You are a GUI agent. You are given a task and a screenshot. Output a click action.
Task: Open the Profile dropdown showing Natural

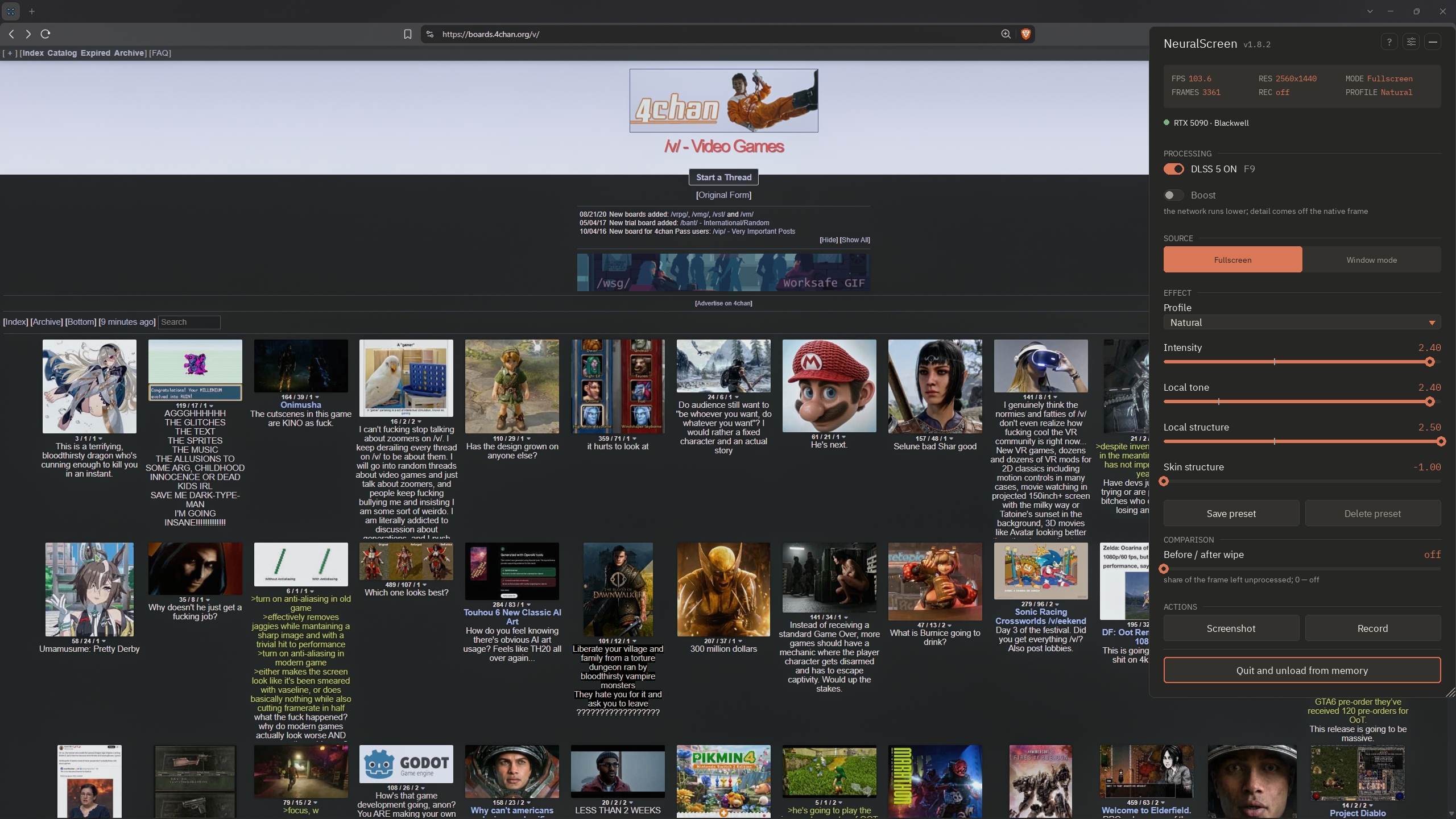pyautogui.click(x=1302, y=322)
